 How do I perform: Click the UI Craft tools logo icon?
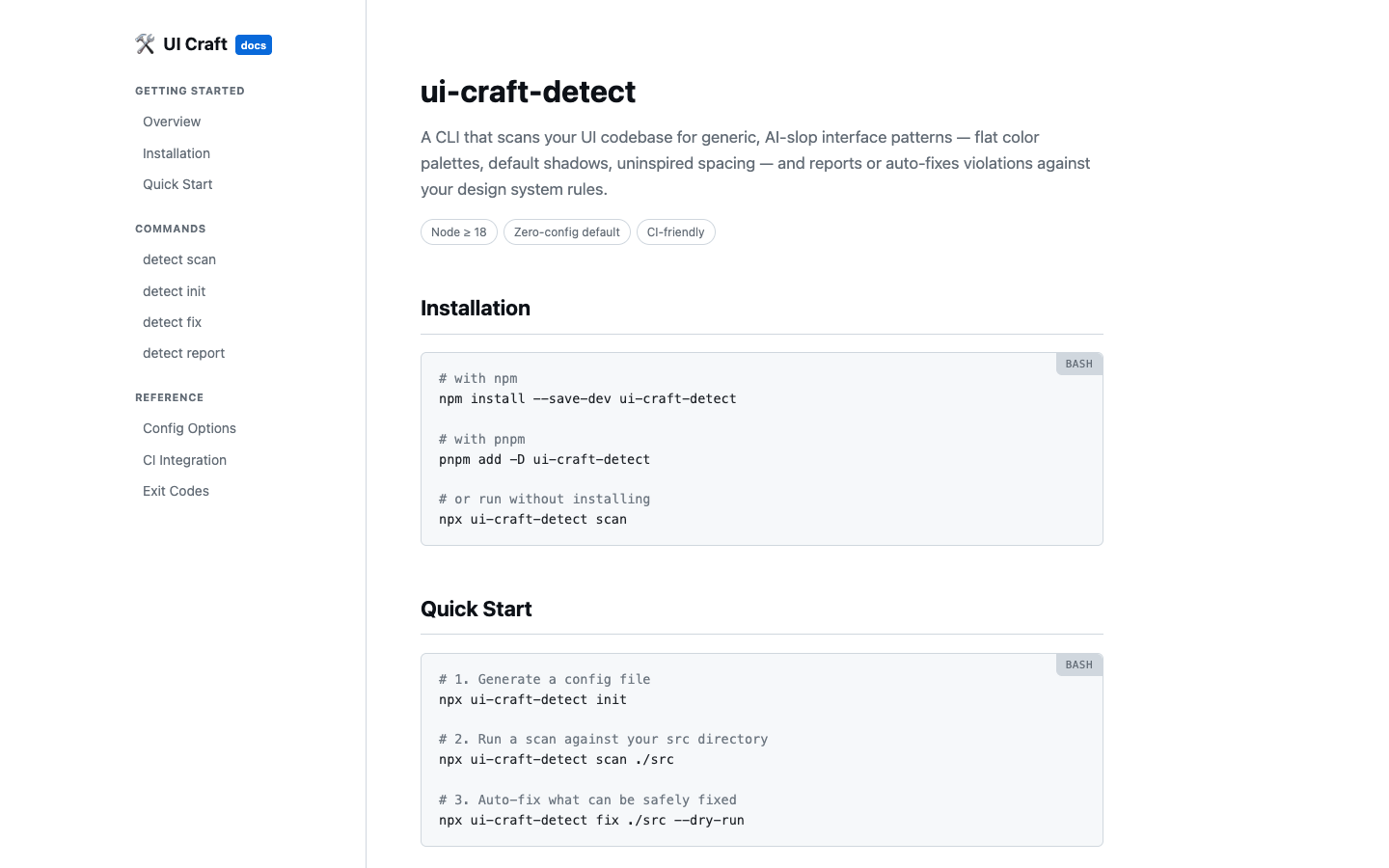click(145, 44)
